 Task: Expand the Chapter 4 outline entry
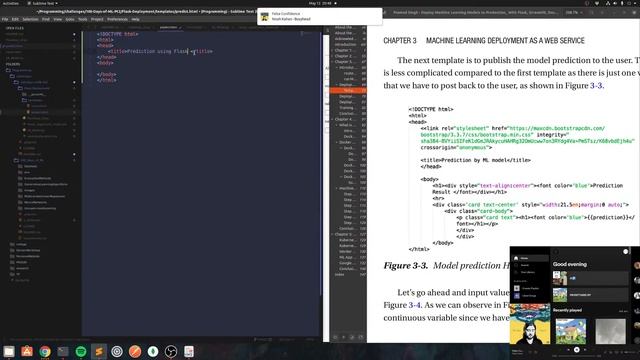tap(333, 120)
